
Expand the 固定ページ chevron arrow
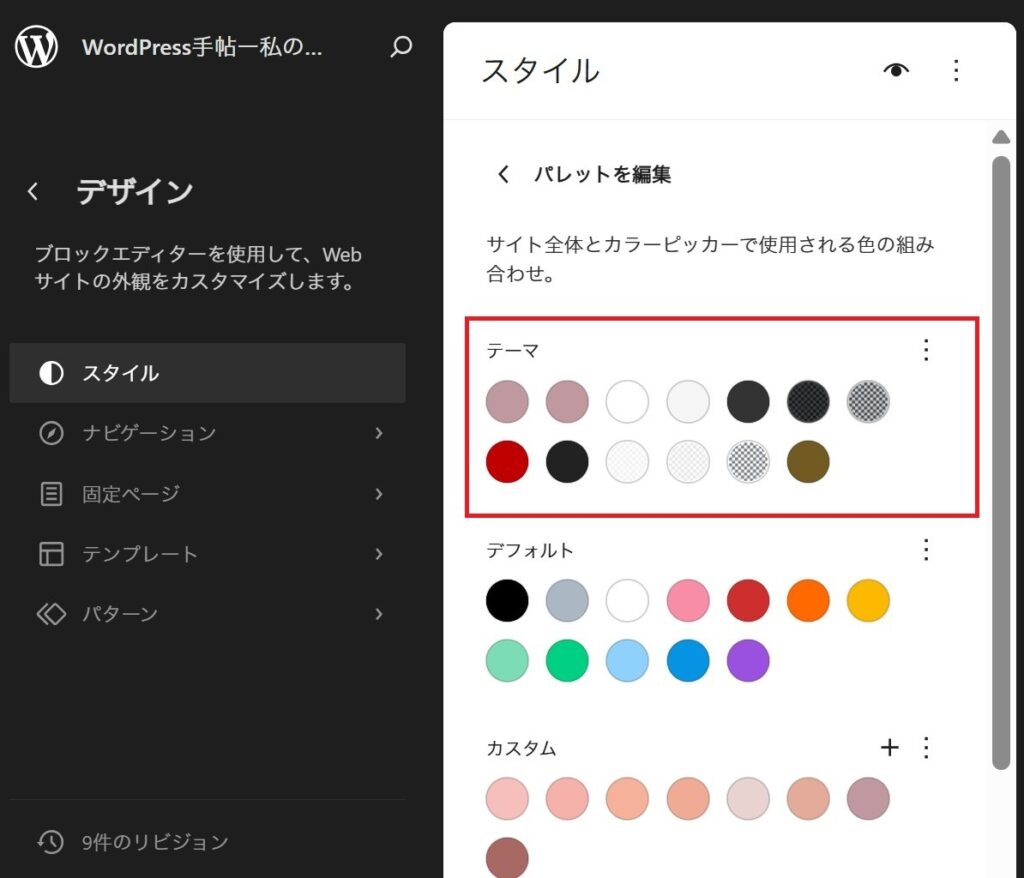pyautogui.click(x=379, y=494)
